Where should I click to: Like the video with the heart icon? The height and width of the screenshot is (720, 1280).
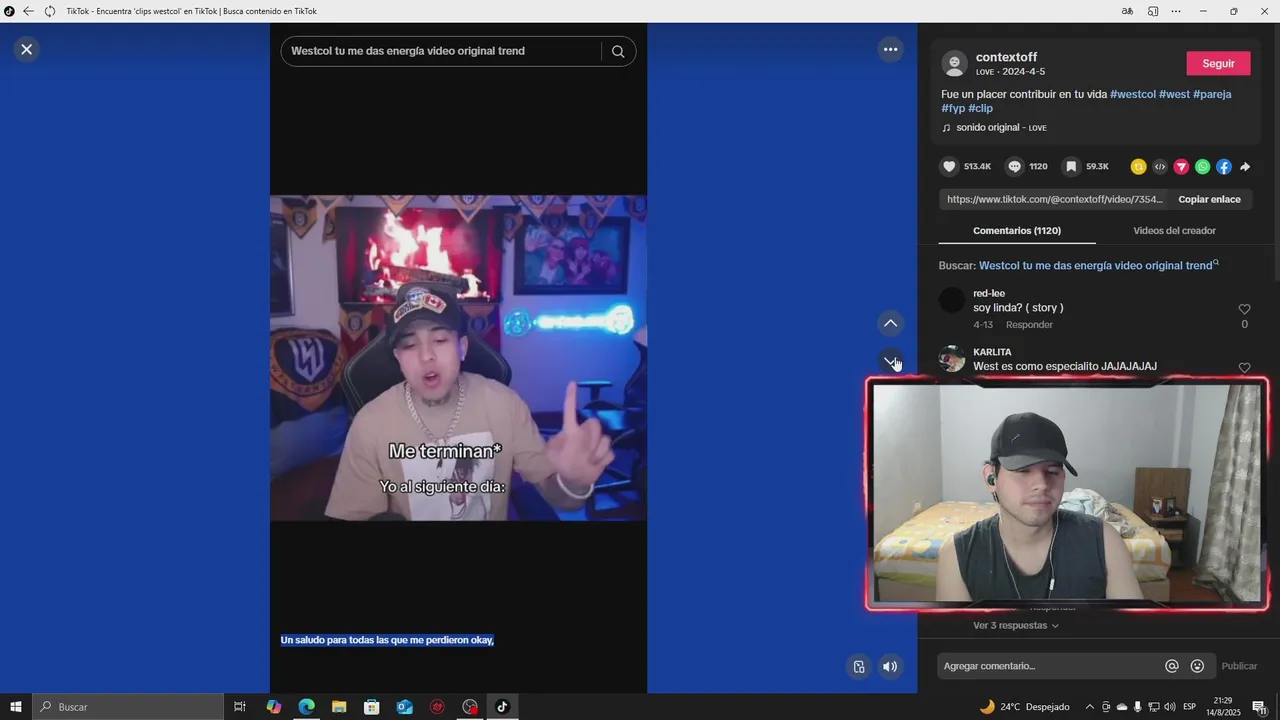tap(949, 167)
